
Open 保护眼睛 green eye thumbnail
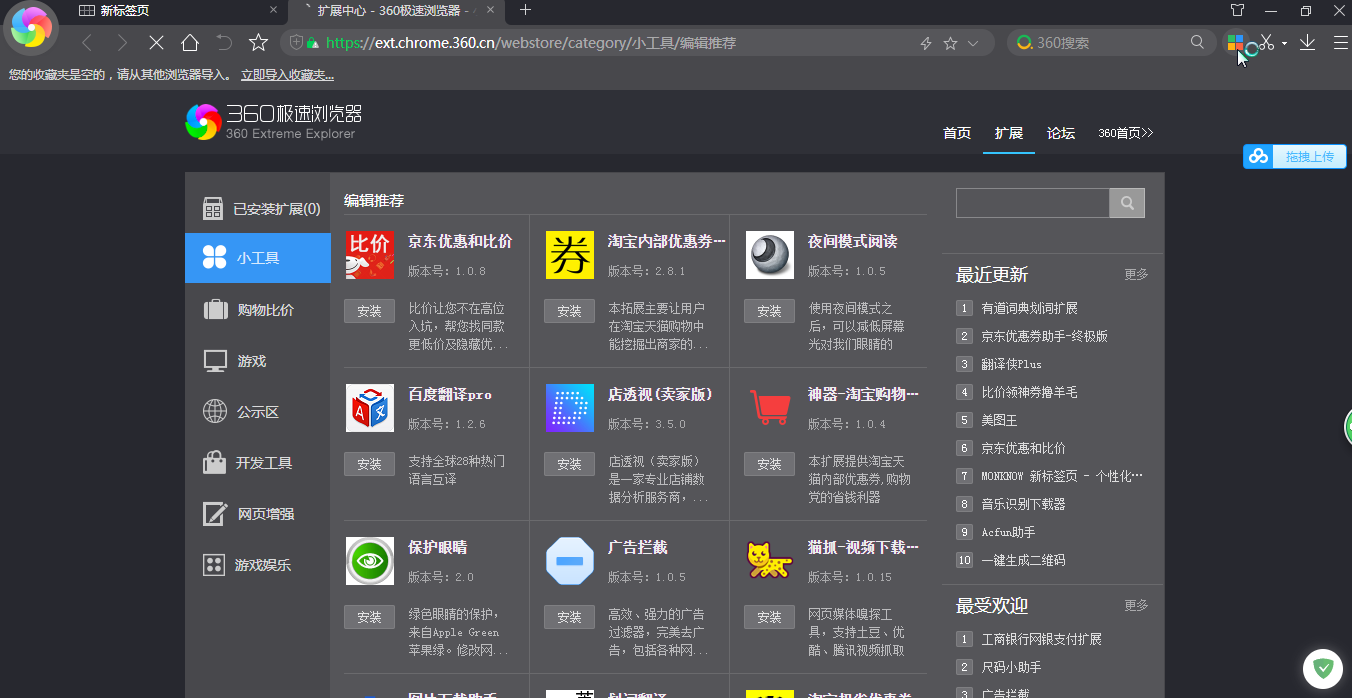coord(370,561)
